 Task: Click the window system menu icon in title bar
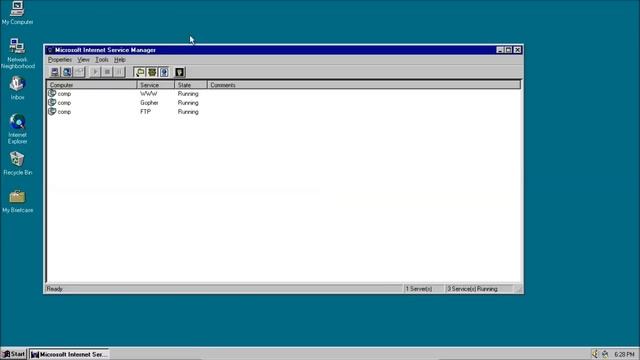[x=50, y=50]
